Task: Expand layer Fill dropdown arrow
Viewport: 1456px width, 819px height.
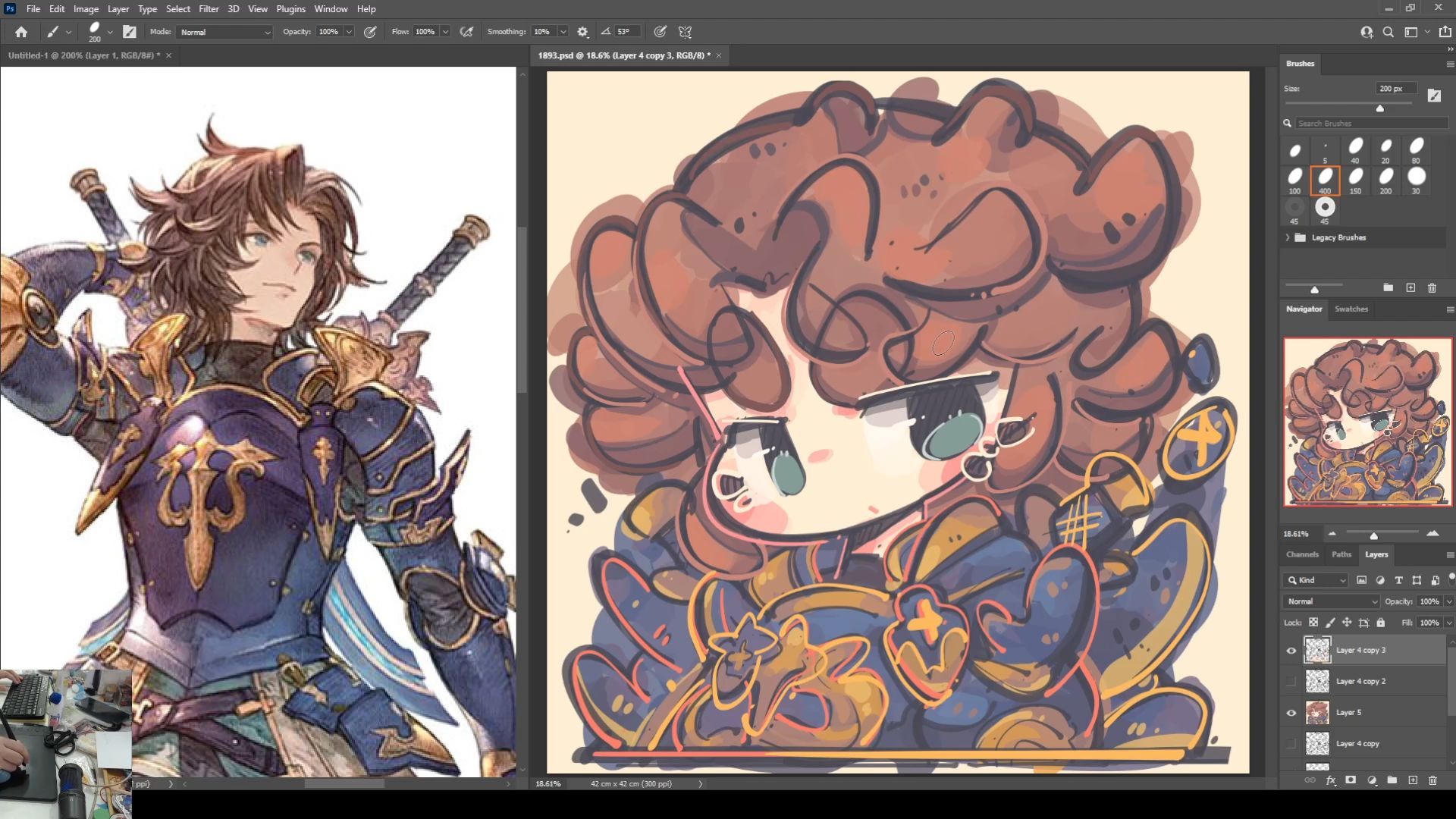Action: (1449, 623)
